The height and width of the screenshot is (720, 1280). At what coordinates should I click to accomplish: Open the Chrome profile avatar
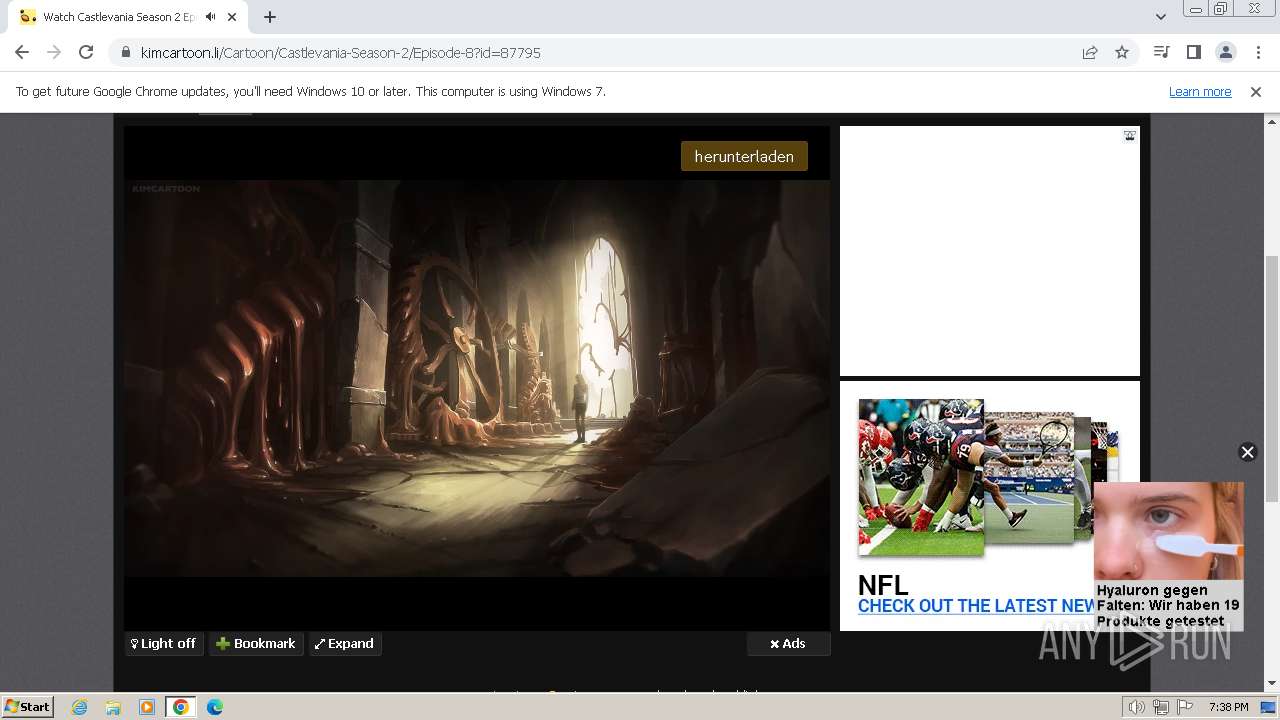coord(1225,52)
